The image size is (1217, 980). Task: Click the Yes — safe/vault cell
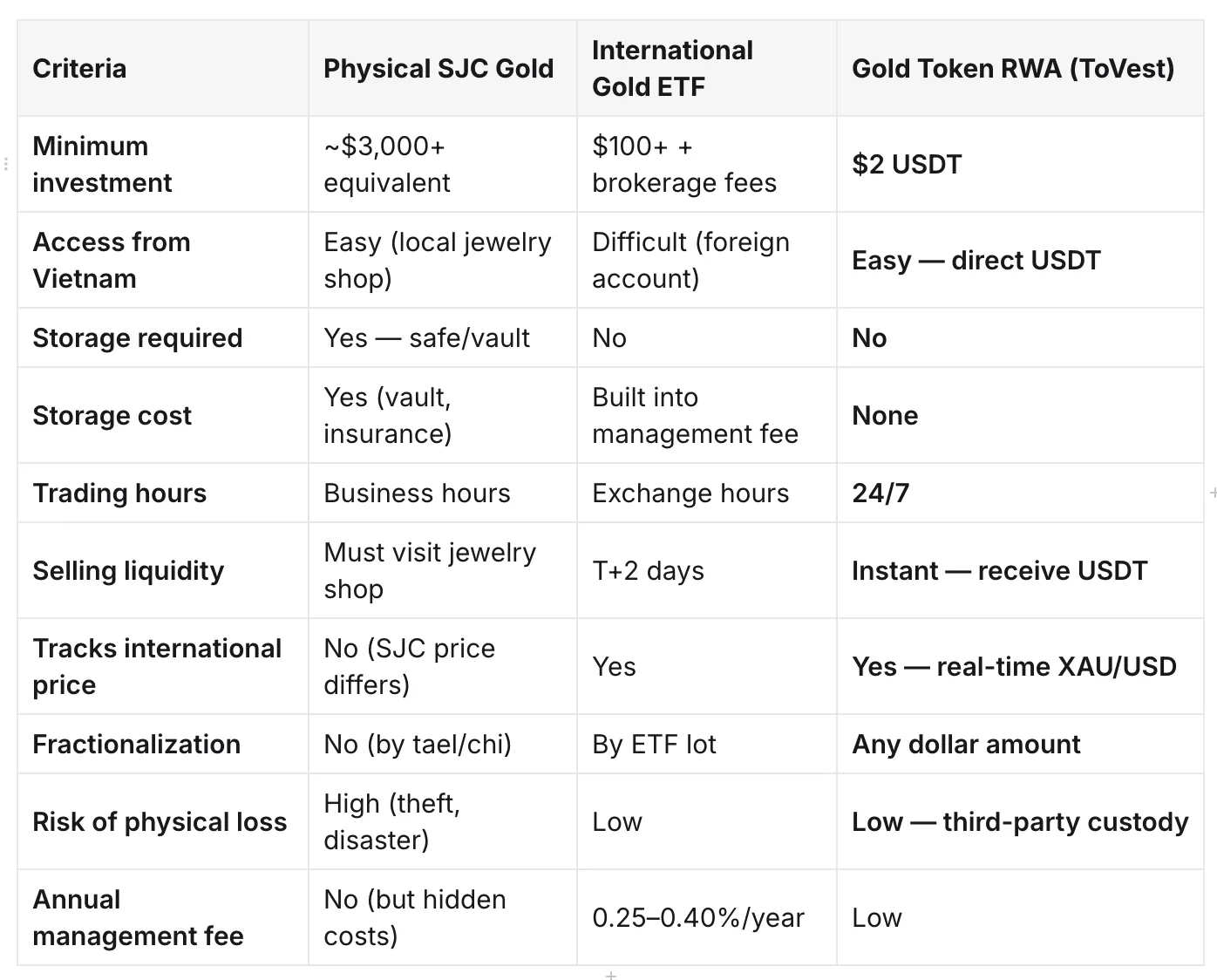click(443, 337)
